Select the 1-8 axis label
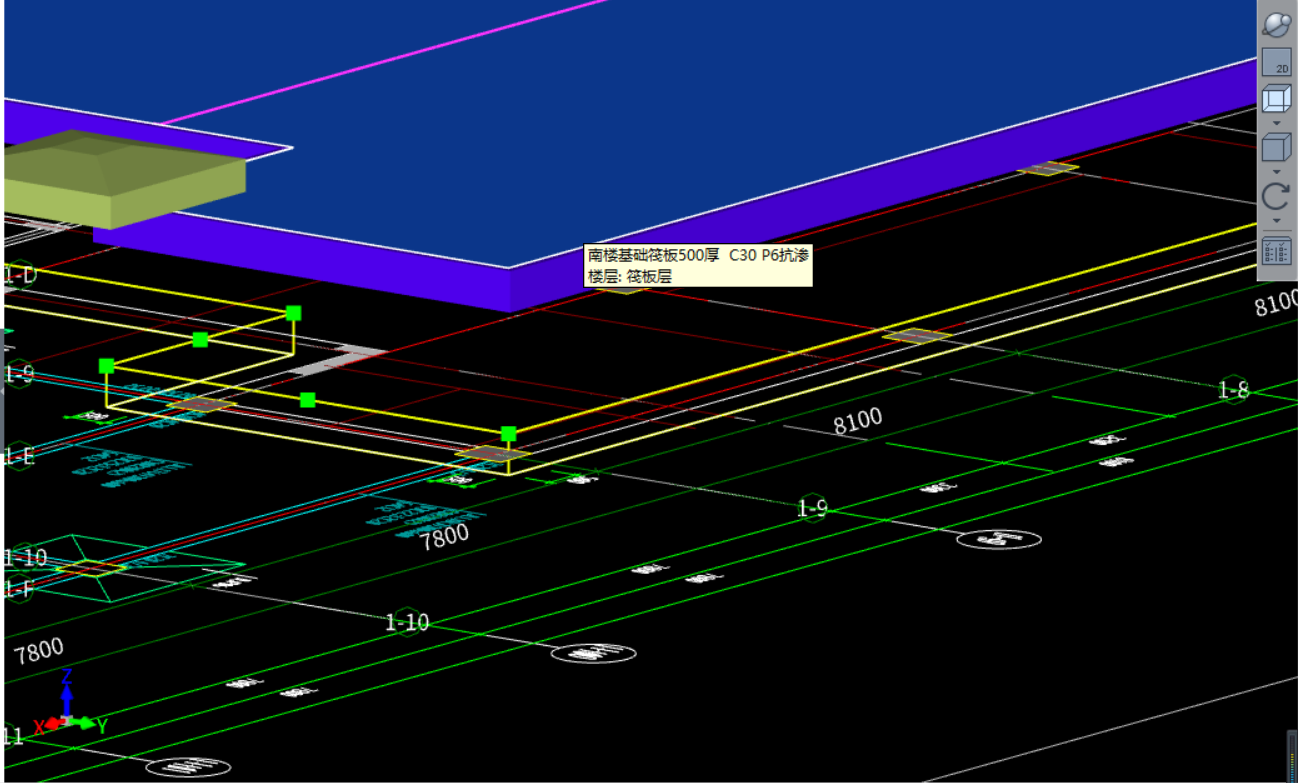The width and height of the screenshot is (1298, 783). (1234, 391)
